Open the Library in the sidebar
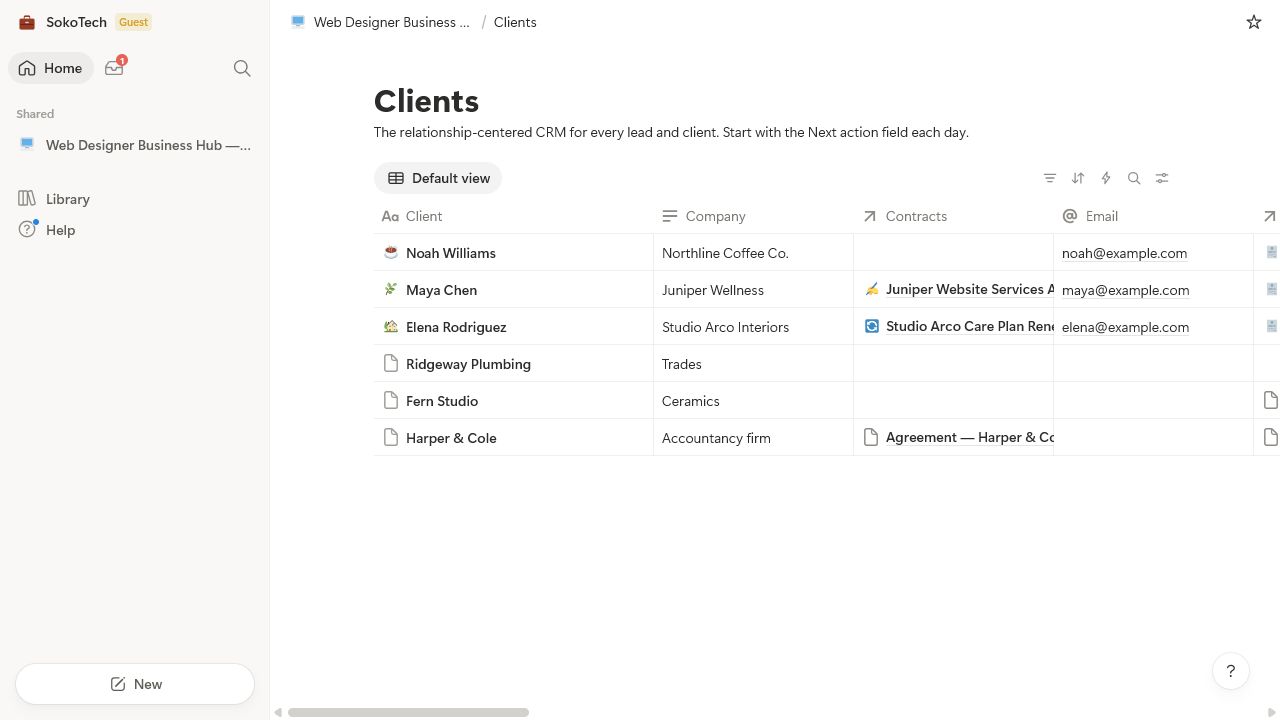Screen dimensions: 1280x720 [x=68, y=199]
